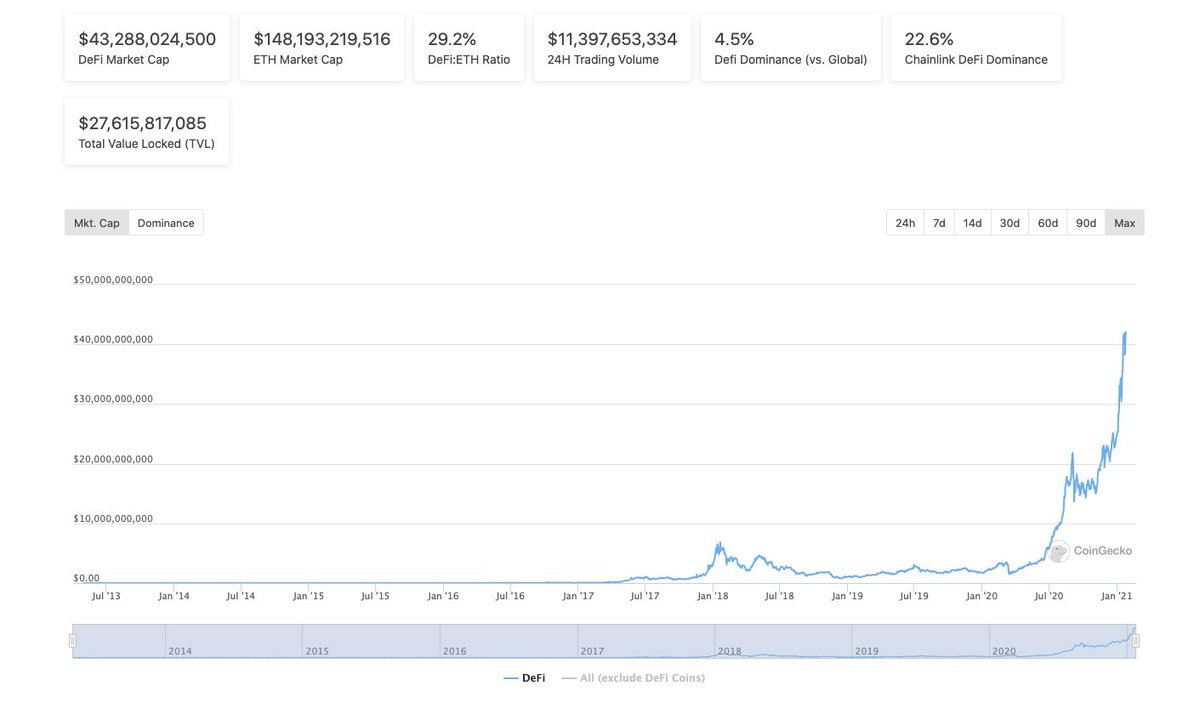Image resolution: width=1200 pixels, height=714 pixels.
Task: Click the Total Value Locked card
Action: [x=146, y=130]
